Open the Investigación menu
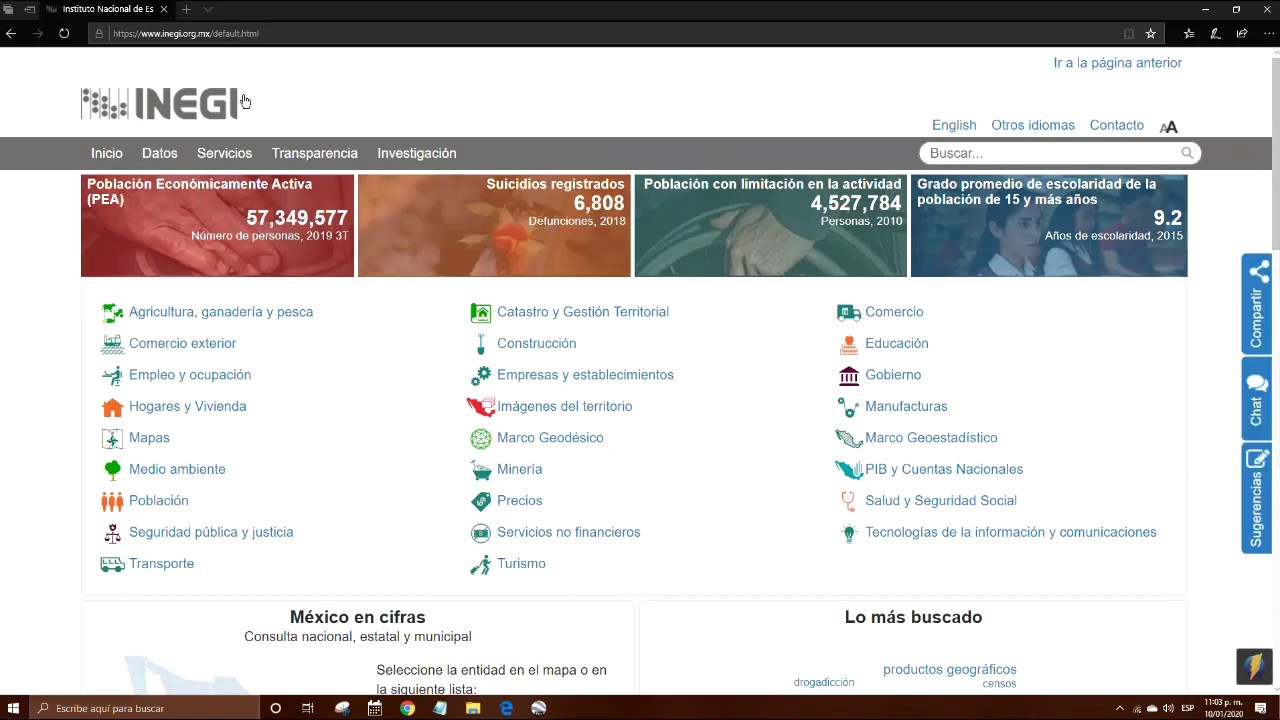Screen dimensions: 1280x720 tap(417, 153)
